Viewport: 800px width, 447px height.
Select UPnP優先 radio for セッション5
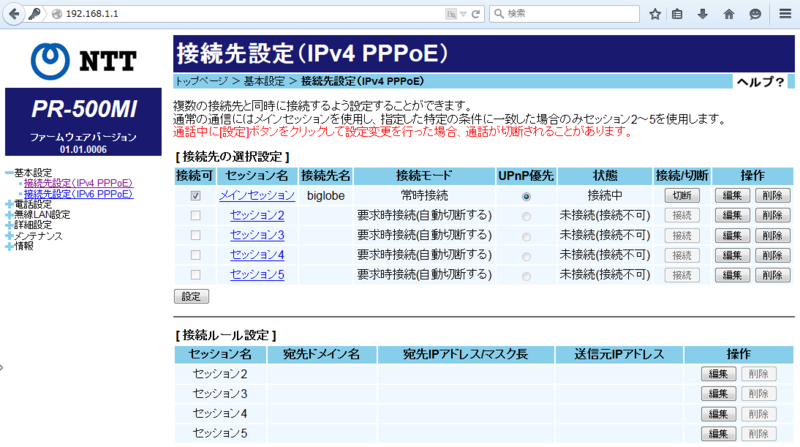pos(526,277)
